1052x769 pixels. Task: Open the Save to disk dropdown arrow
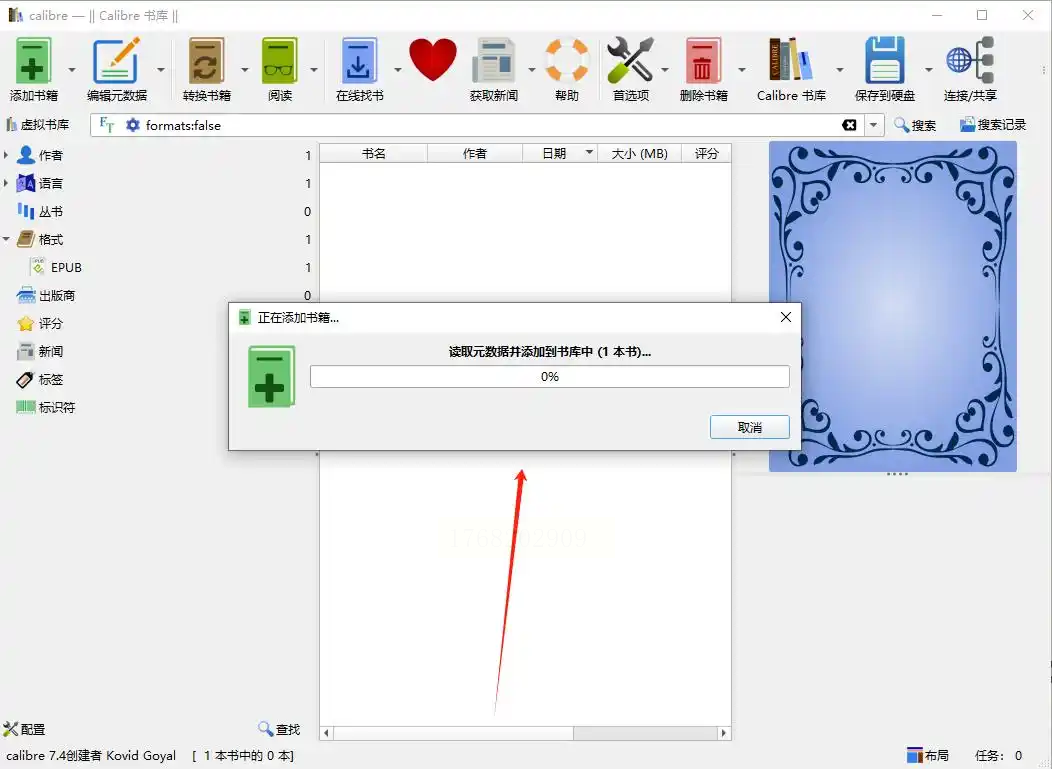[x=929, y=69]
